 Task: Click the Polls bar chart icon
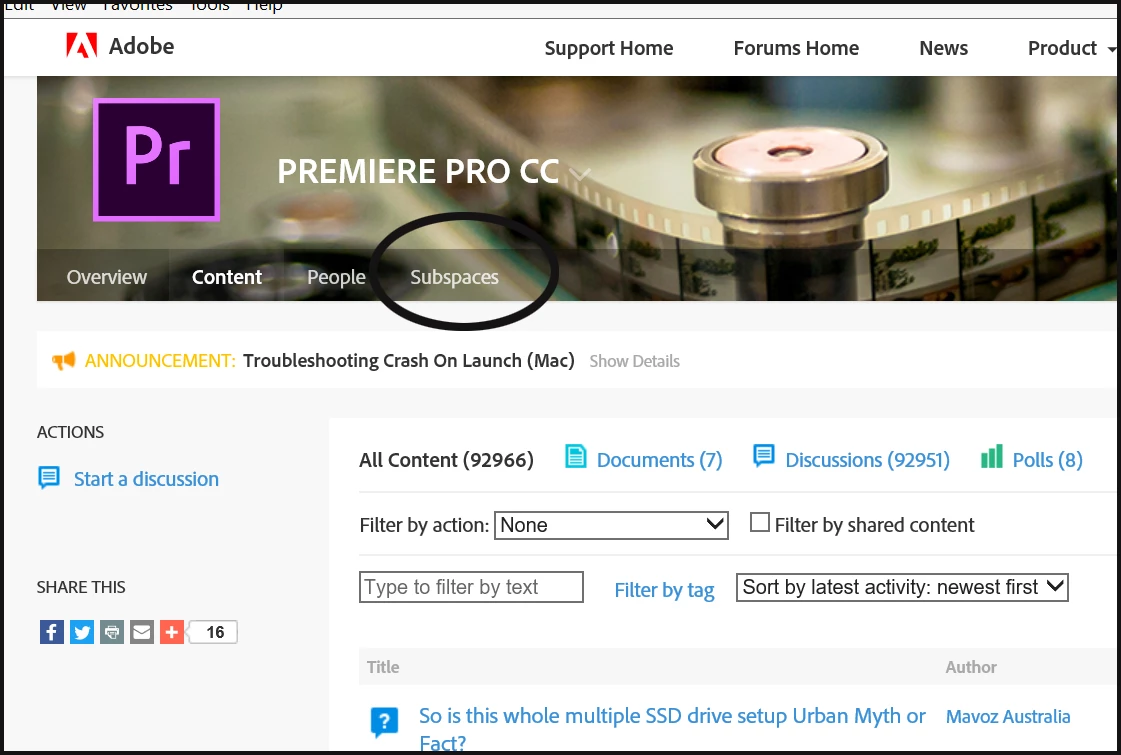tap(992, 455)
